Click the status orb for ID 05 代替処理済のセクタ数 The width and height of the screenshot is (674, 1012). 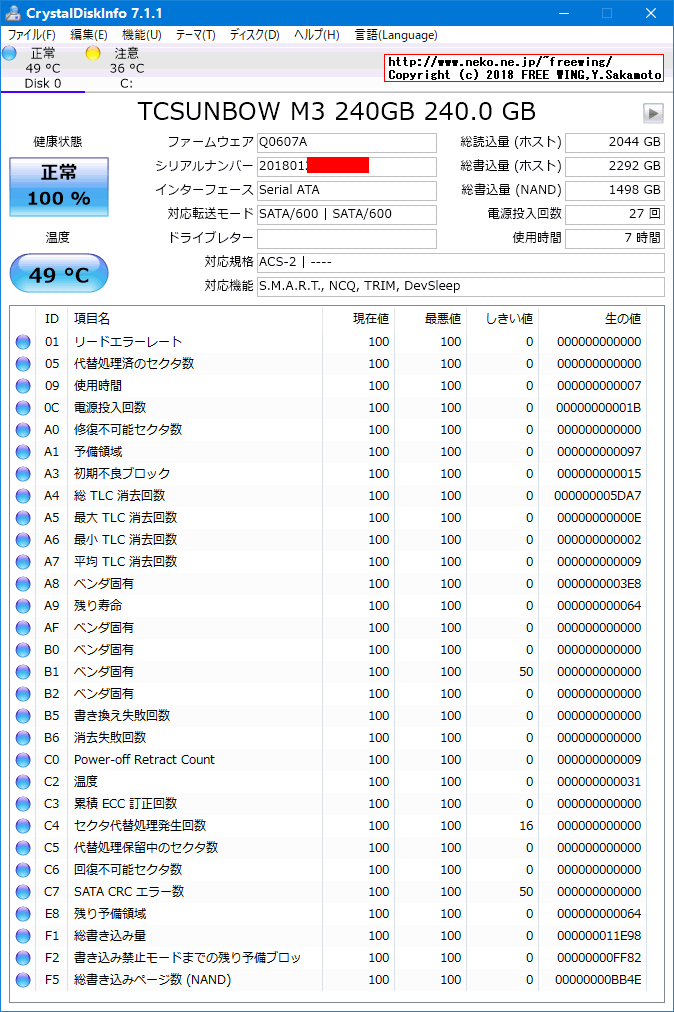point(23,364)
